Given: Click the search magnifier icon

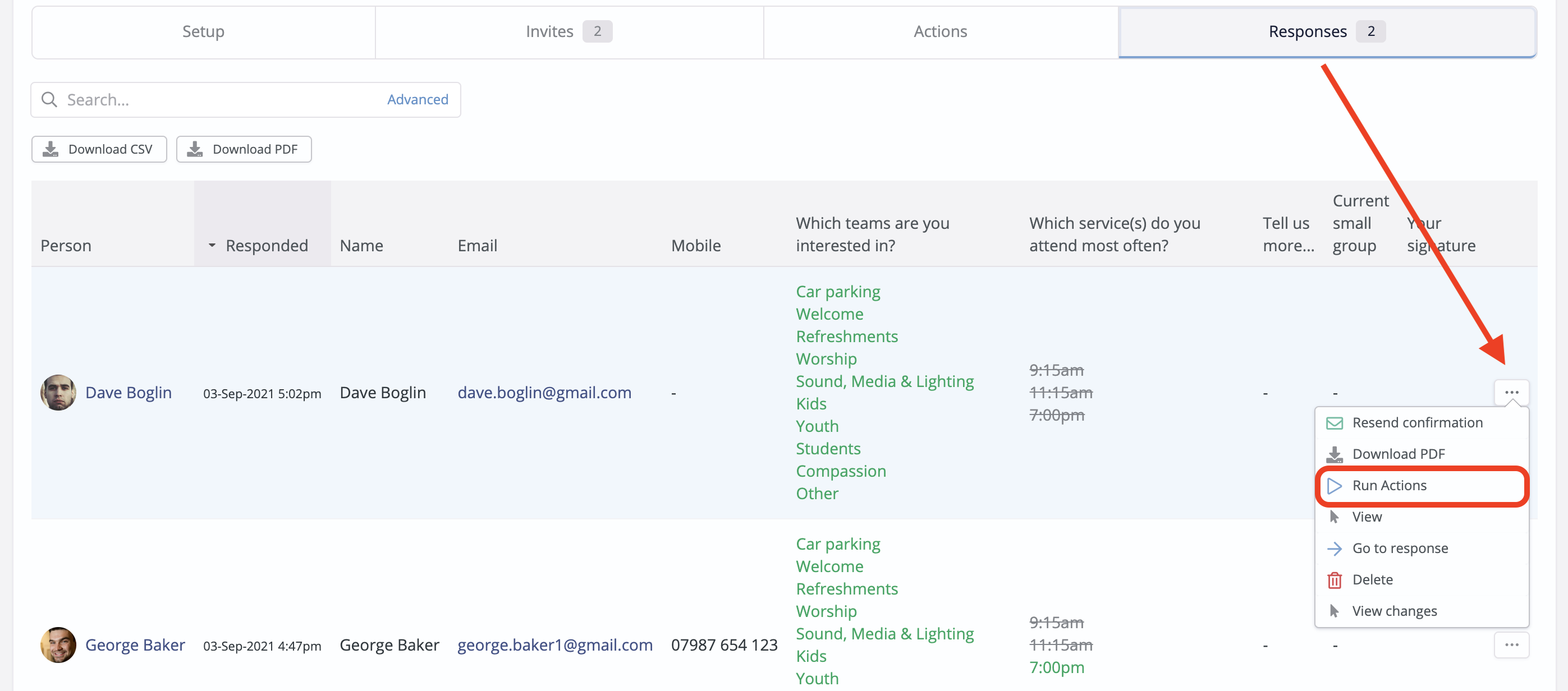Looking at the screenshot, I should (49, 99).
